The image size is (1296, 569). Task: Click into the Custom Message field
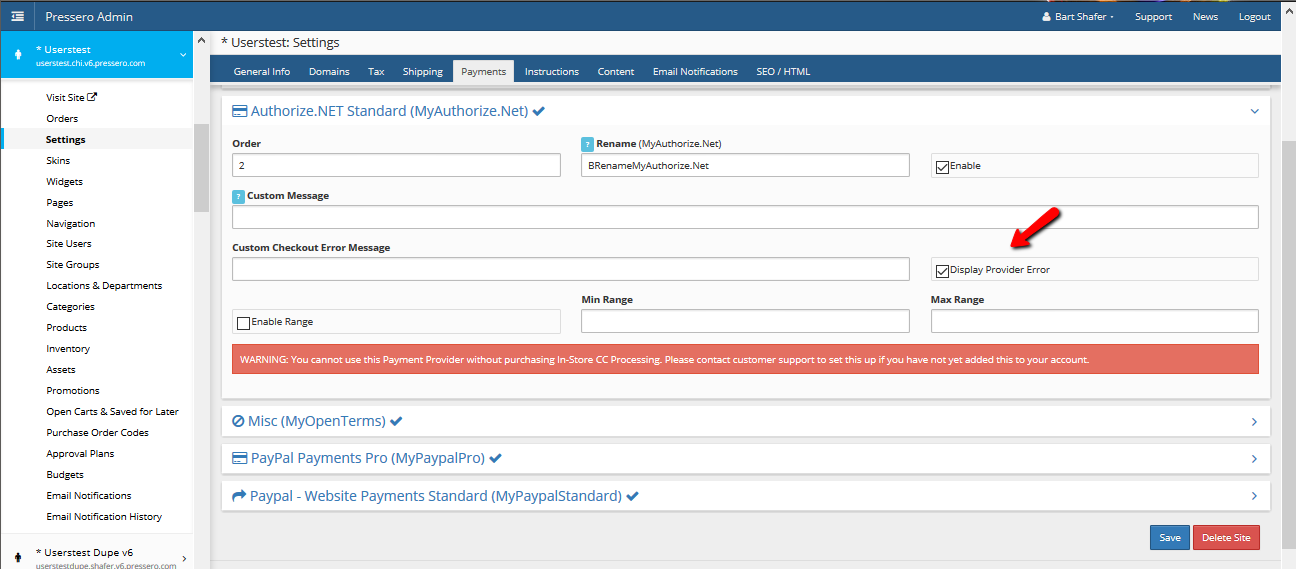tap(745, 217)
